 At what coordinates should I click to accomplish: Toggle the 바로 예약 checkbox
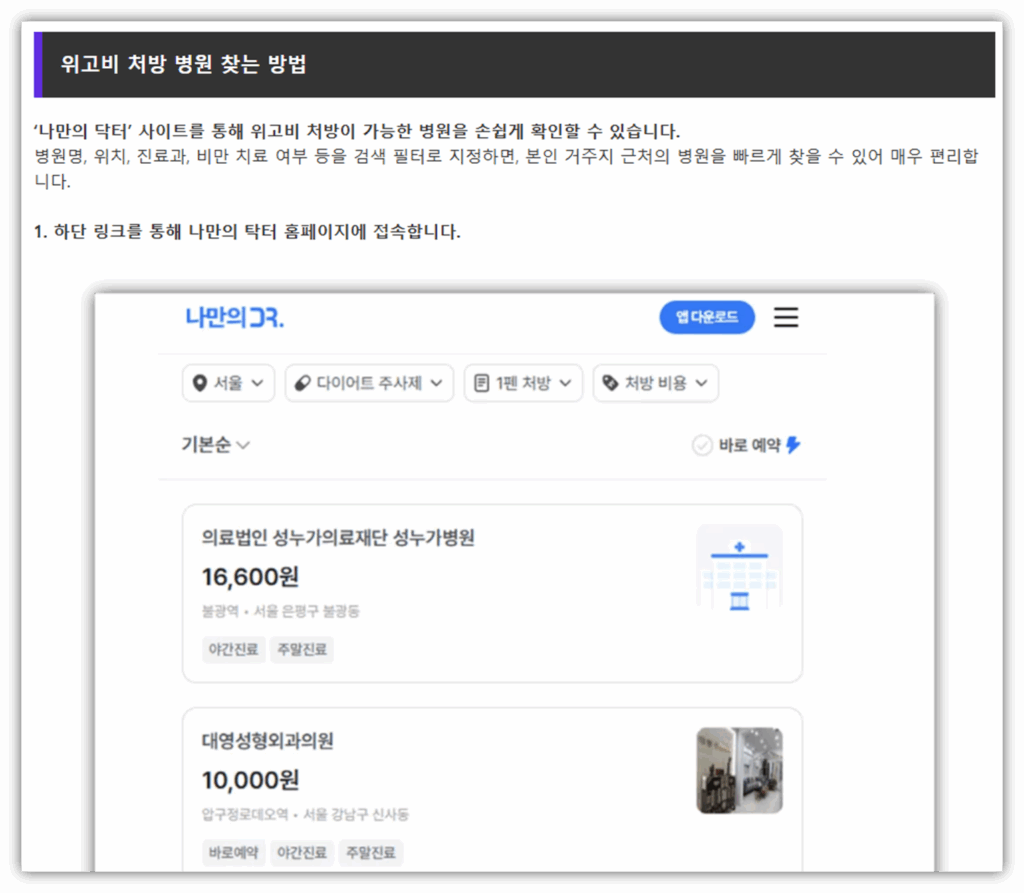click(702, 446)
